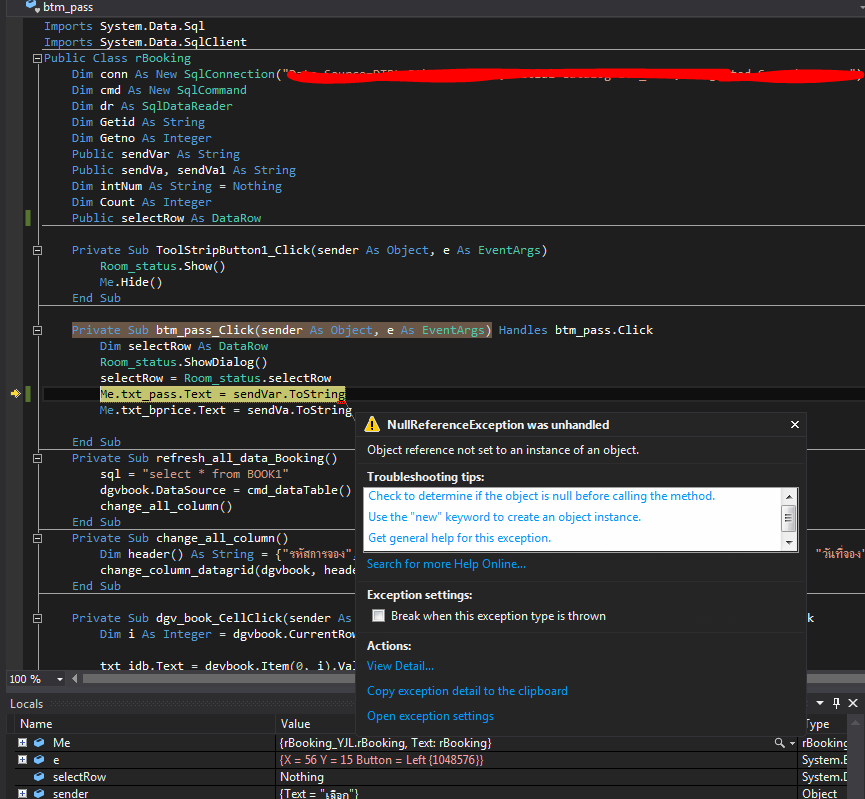Click the line 'Imports System.Data.SqlClient'
The image size is (865, 799).
146,42
